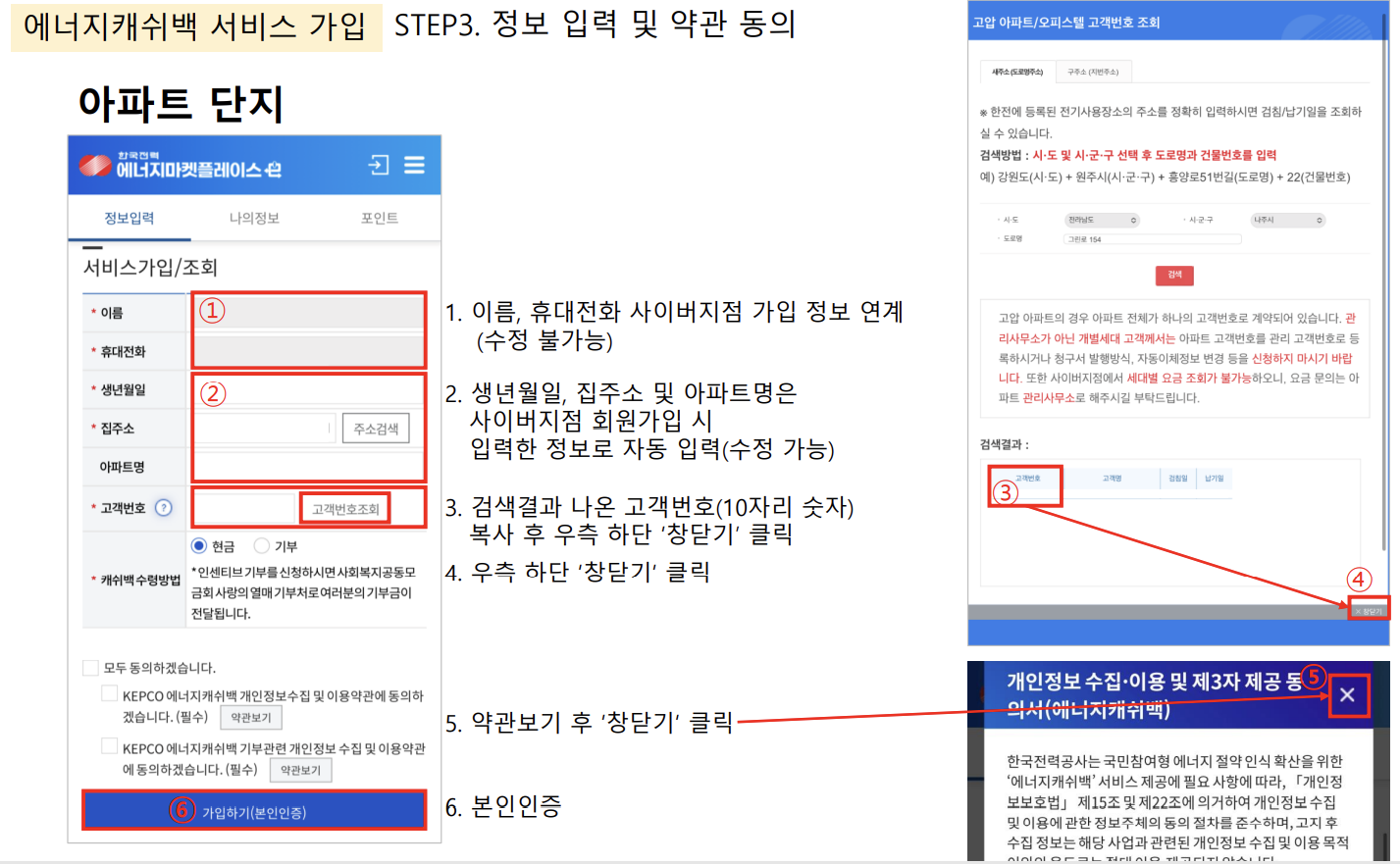Check the KEPCO 기부관련 개인정보 consent checkbox
Screen dimensions: 1400x864
click(110, 747)
